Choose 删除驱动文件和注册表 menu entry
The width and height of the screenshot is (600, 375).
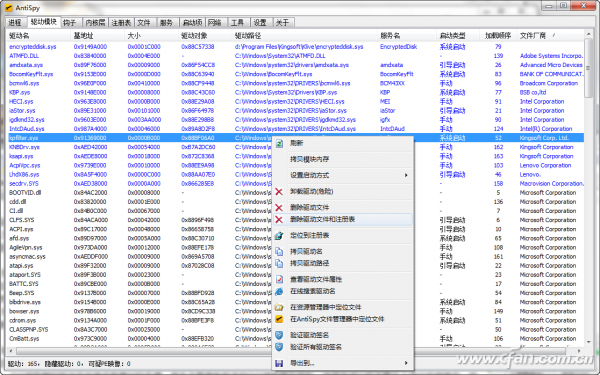pyautogui.click(x=343, y=219)
